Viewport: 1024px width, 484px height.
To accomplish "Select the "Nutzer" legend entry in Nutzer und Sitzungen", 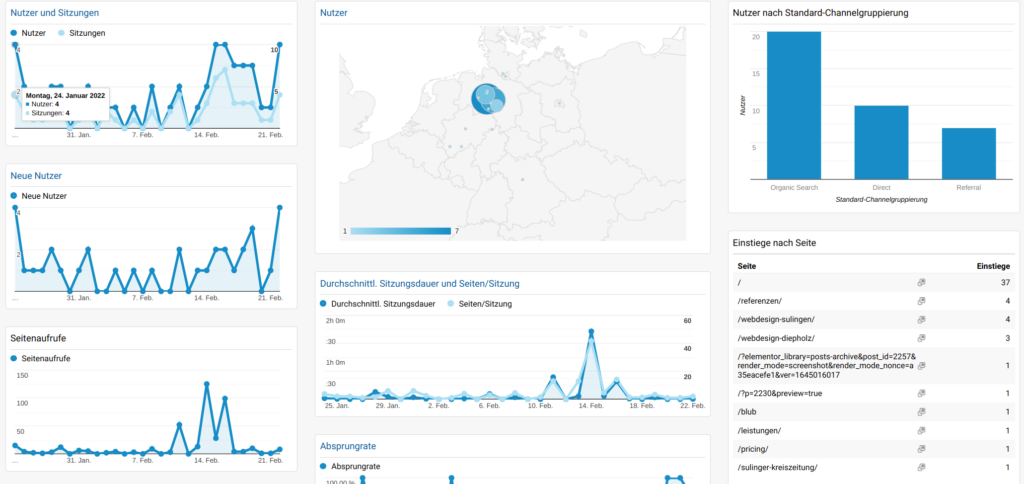I will [28, 33].
